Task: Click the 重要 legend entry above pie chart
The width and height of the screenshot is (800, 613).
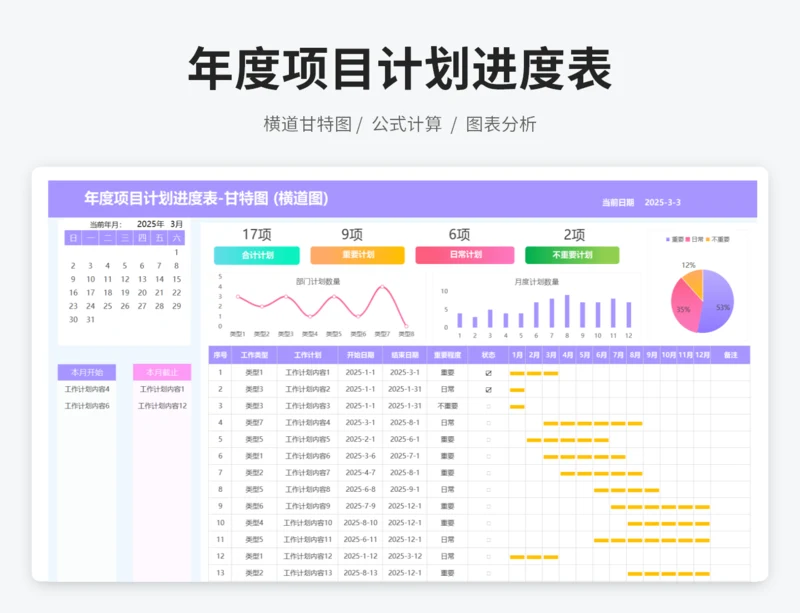Action: coord(674,239)
